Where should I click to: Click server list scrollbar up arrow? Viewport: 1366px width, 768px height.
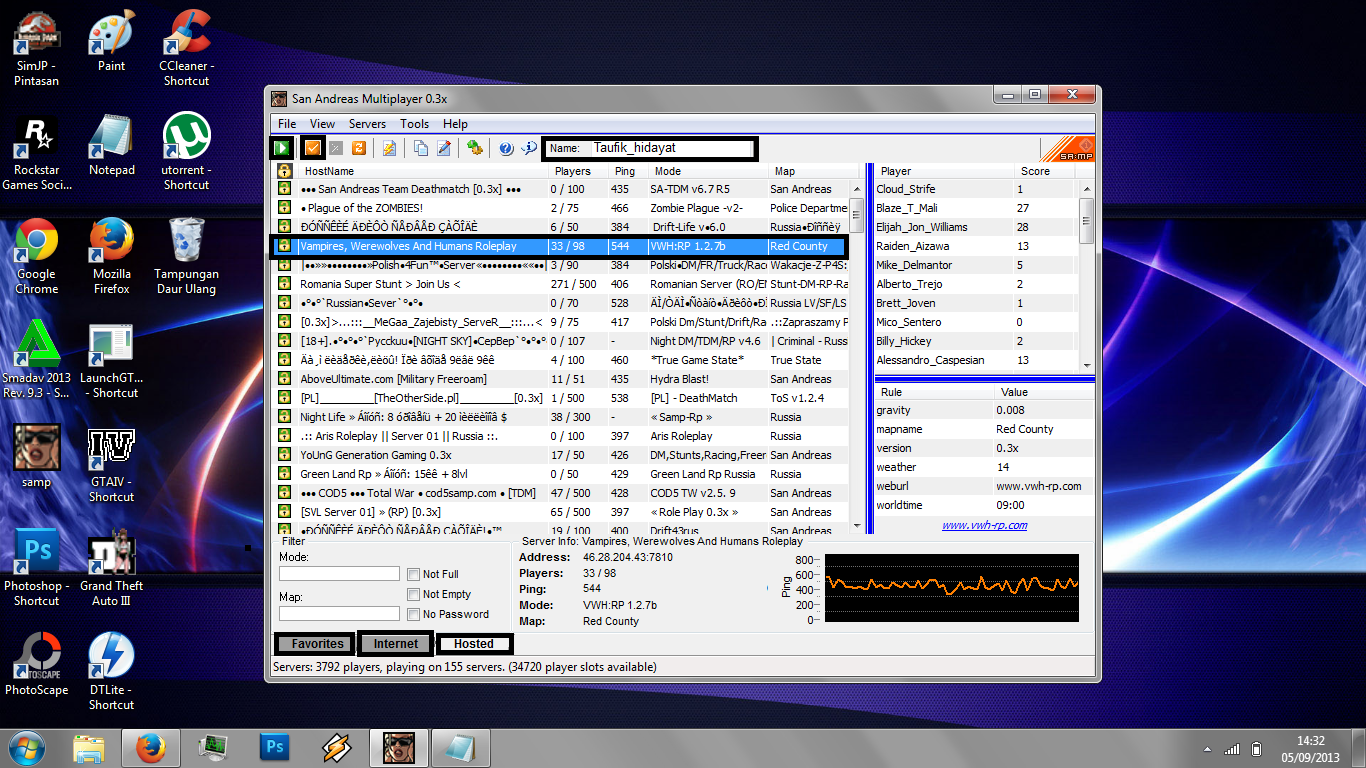pyautogui.click(x=856, y=188)
